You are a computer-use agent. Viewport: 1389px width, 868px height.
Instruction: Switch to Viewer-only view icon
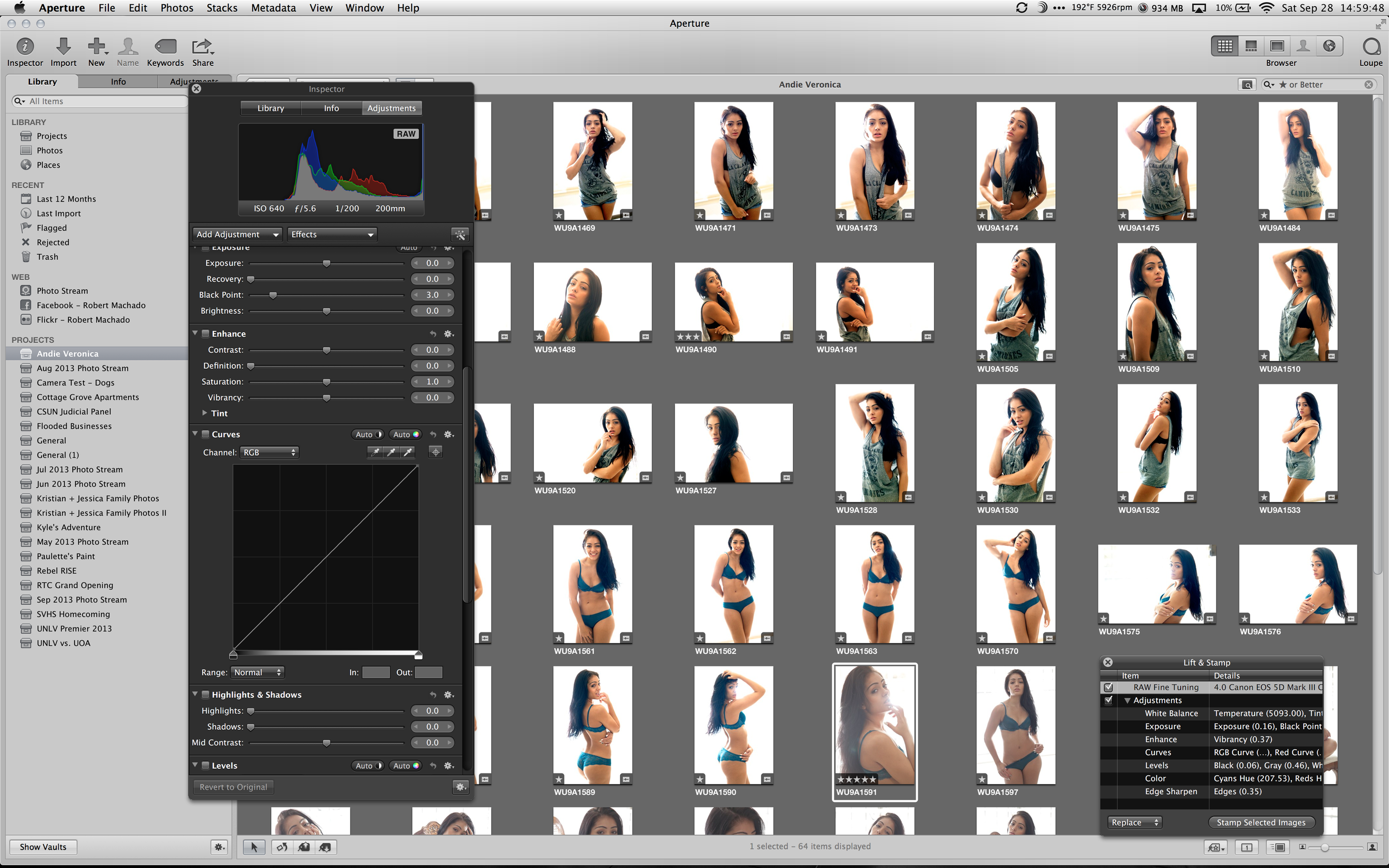point(1277,46)
